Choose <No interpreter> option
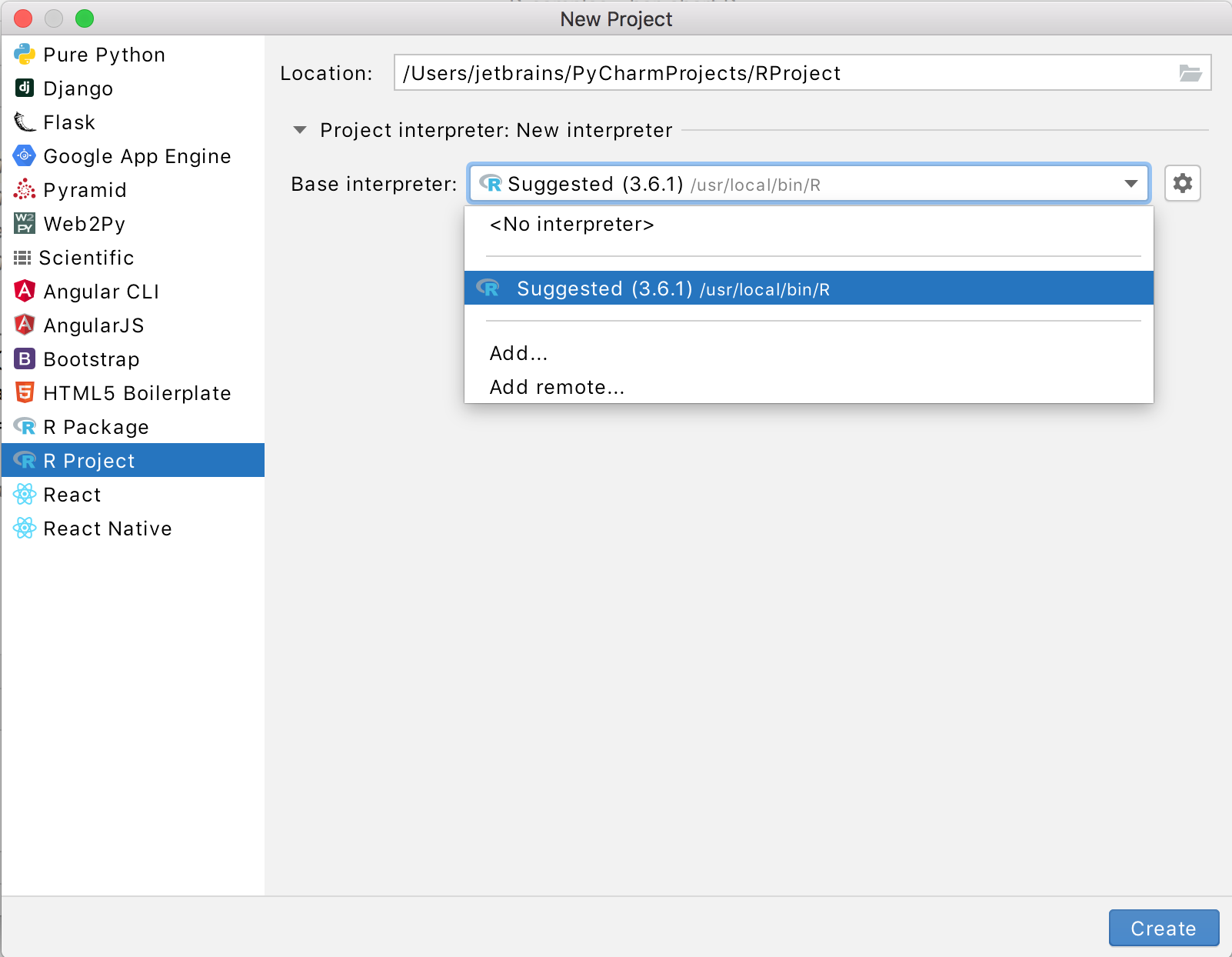This screenshot has width=1232, height=957. (x=571, y=225)
